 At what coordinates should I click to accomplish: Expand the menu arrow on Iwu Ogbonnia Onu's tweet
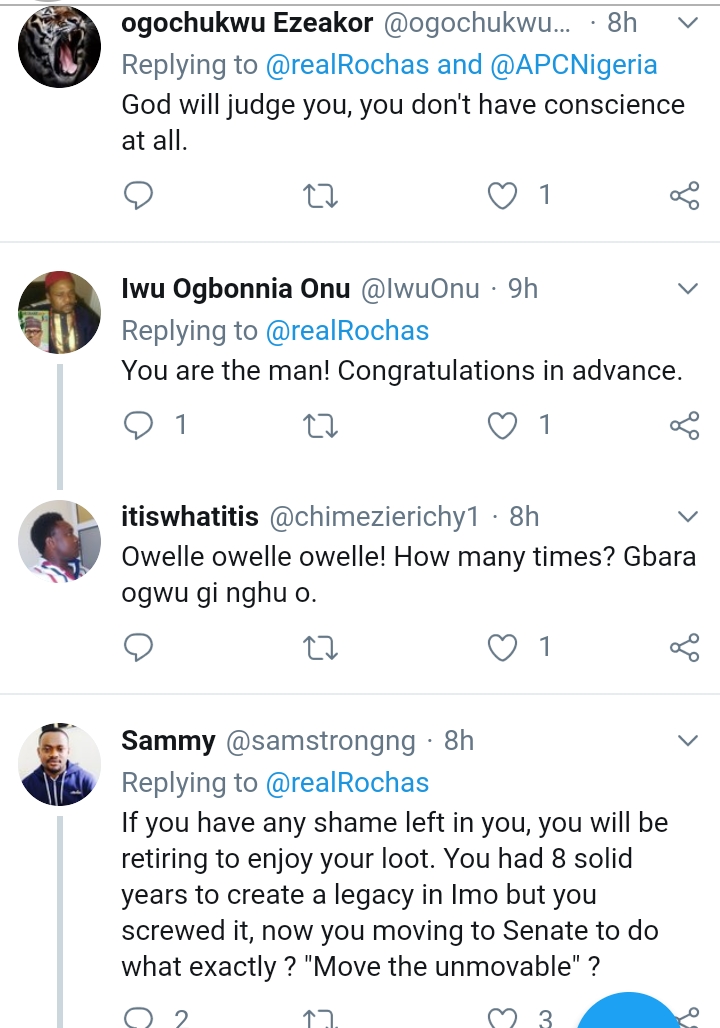point(687,290)
